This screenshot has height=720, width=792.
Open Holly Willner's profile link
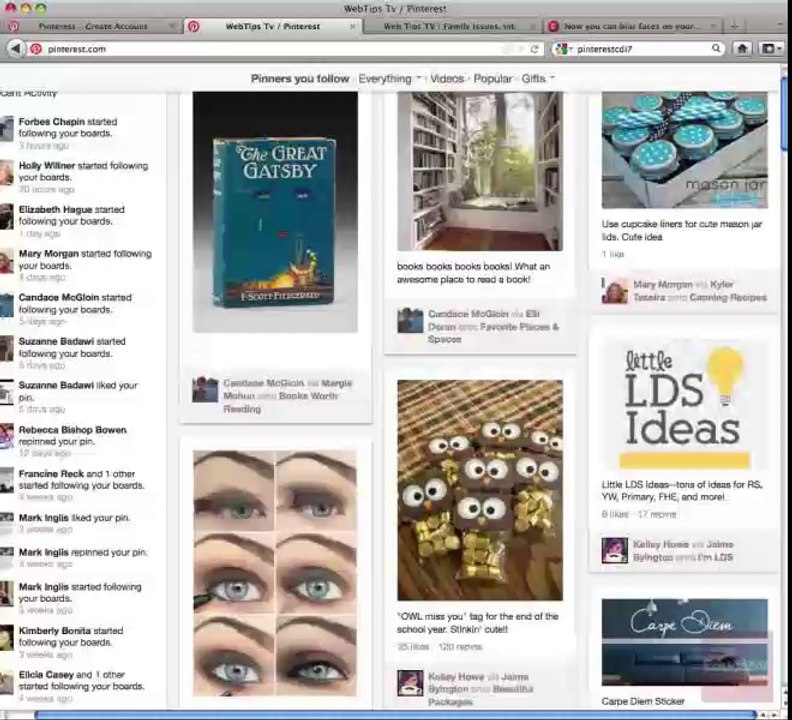click(47, 166)
